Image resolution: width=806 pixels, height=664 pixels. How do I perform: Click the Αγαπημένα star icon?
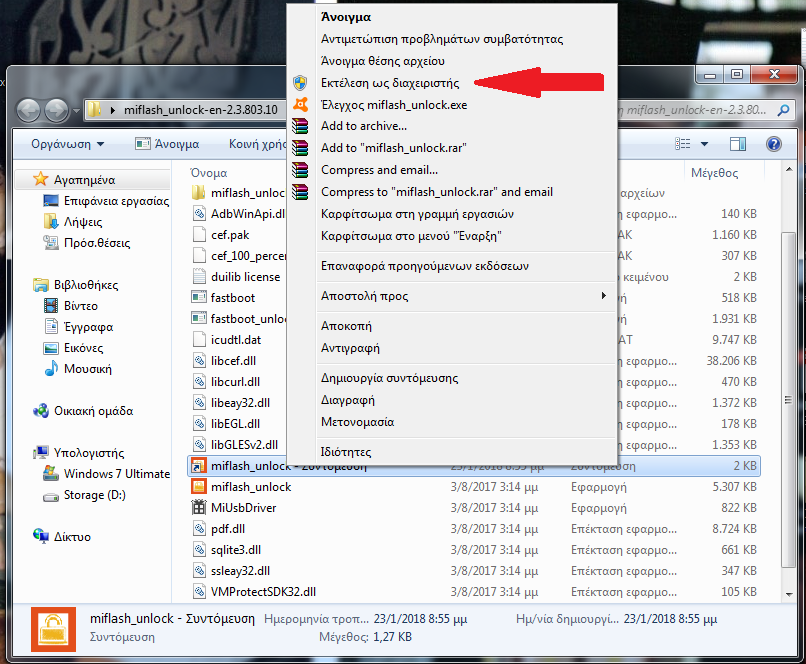click(x=41, y=179)
